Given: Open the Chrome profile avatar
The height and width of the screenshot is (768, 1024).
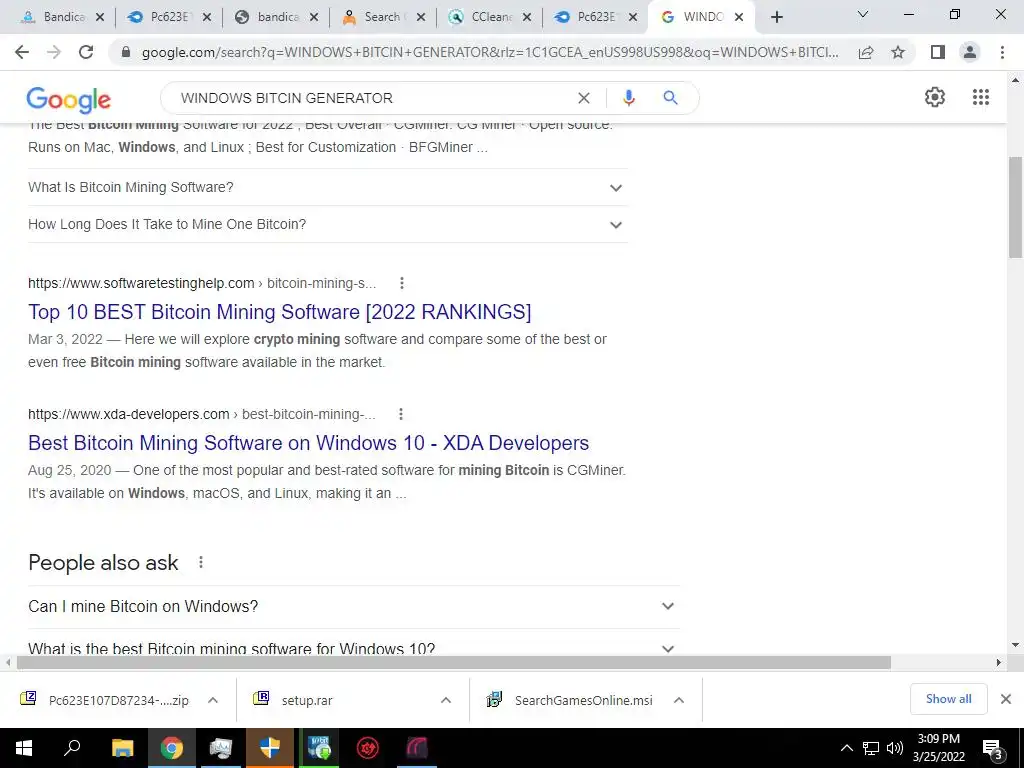Looking at the screenshot, I should click(970, 52).
